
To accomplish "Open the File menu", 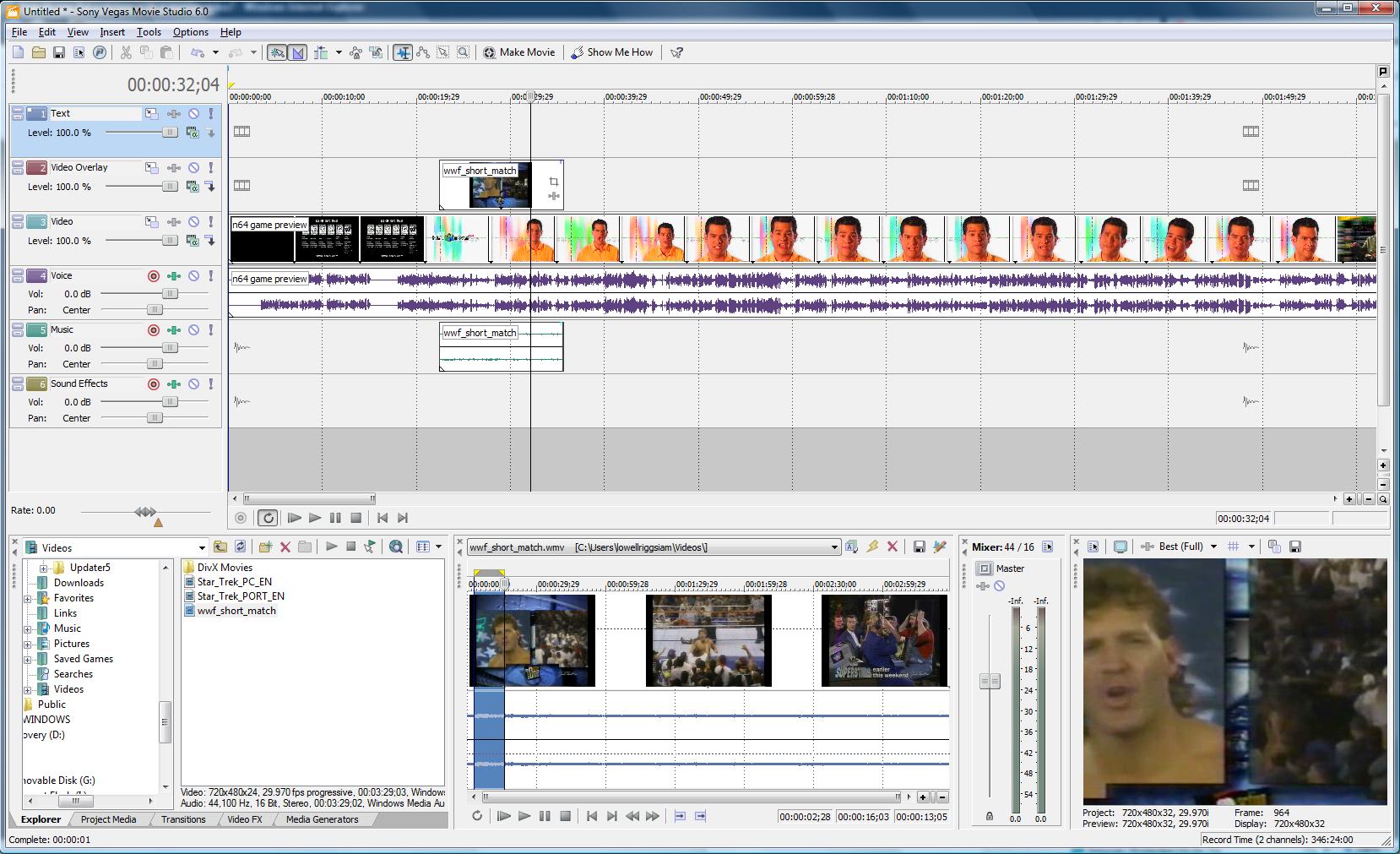I will pyautogui.click(x=19, y=32).
